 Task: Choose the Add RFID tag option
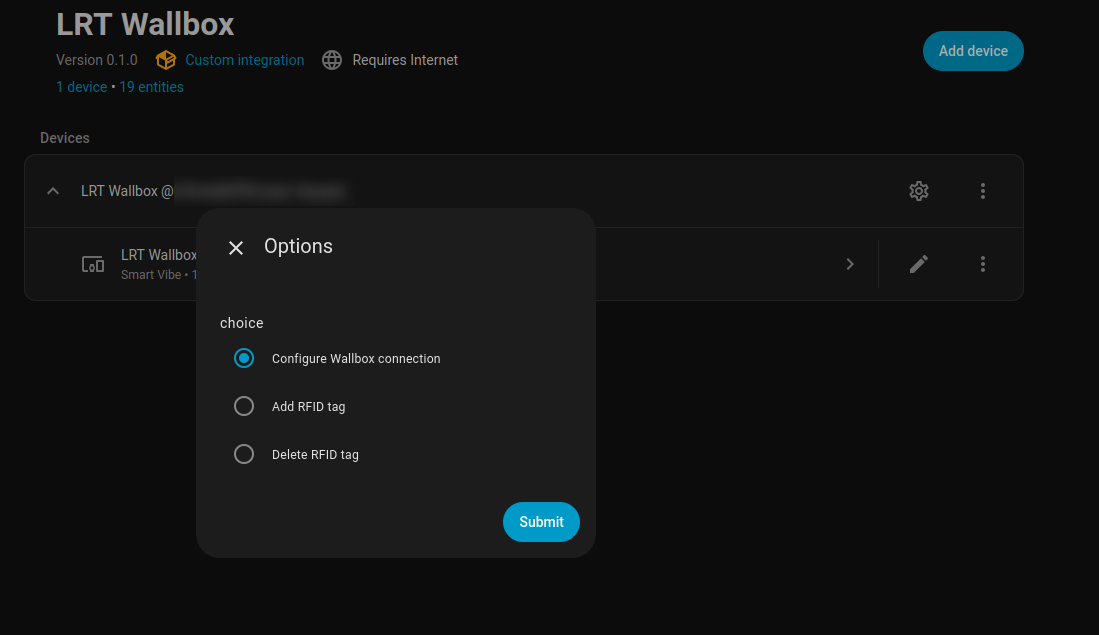tap(244, 406)
